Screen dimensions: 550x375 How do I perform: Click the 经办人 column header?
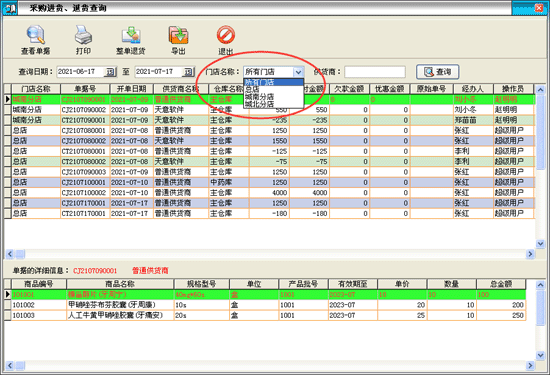473,89
